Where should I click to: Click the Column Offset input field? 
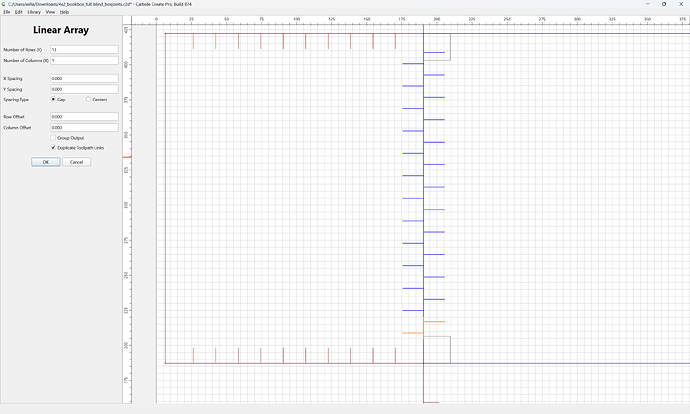point(84,127)
